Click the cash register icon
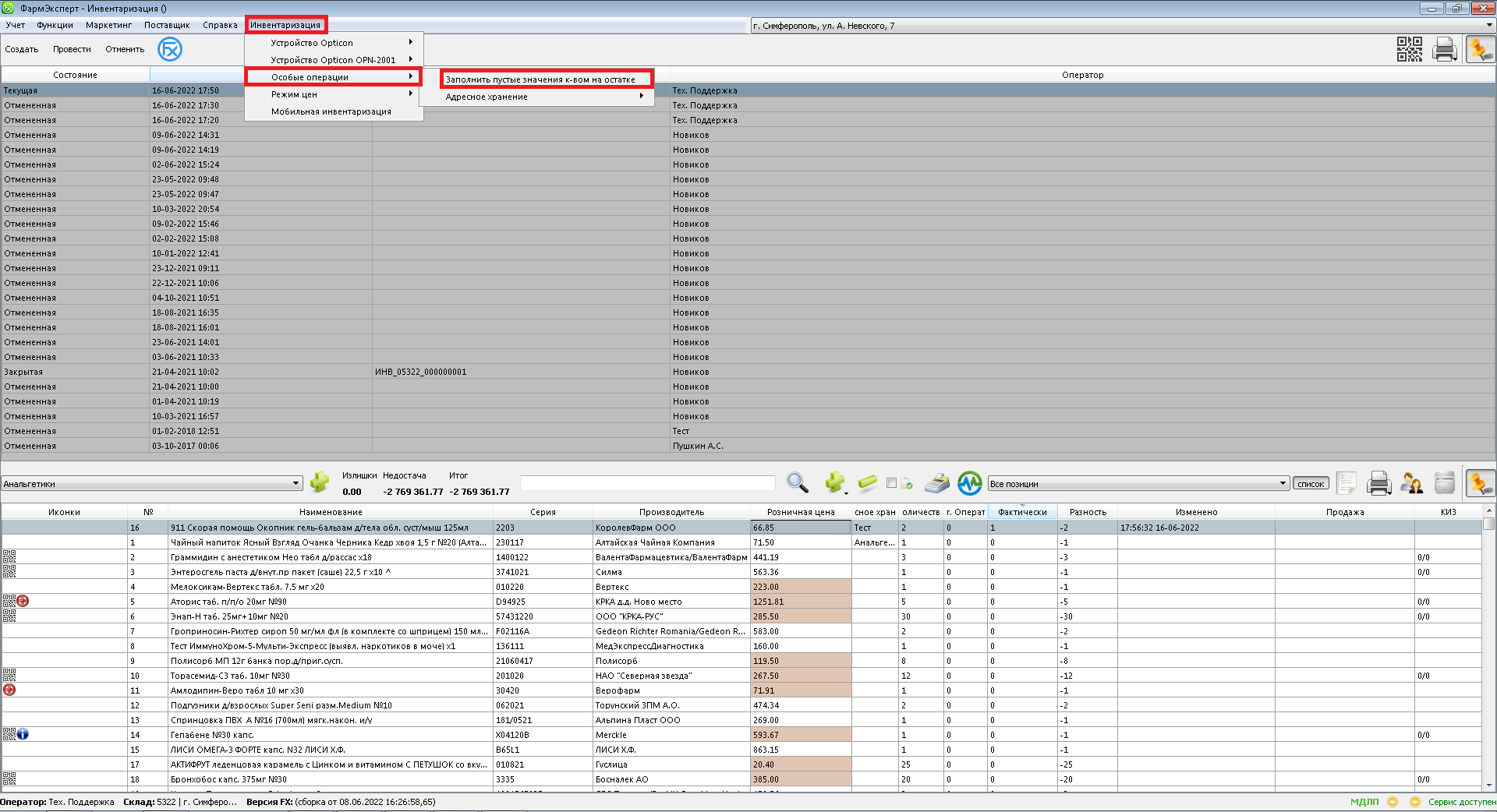This screenshot has height=812, width=1497. (x=936, y=483)
